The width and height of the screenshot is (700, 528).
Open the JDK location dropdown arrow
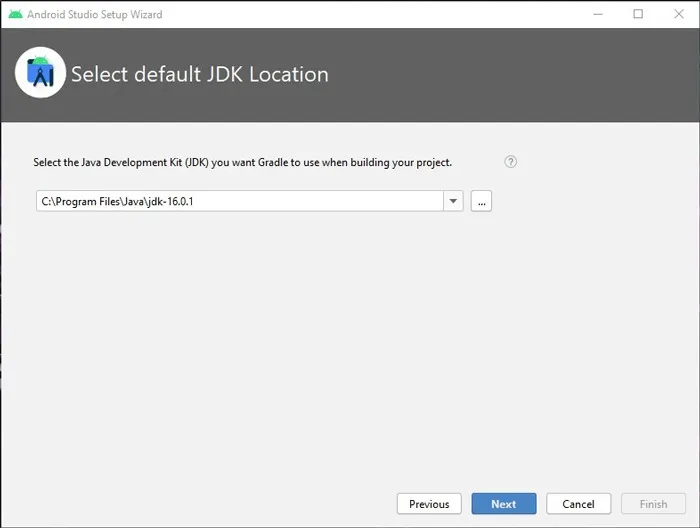pyautogui.click(x=453, y=201)
